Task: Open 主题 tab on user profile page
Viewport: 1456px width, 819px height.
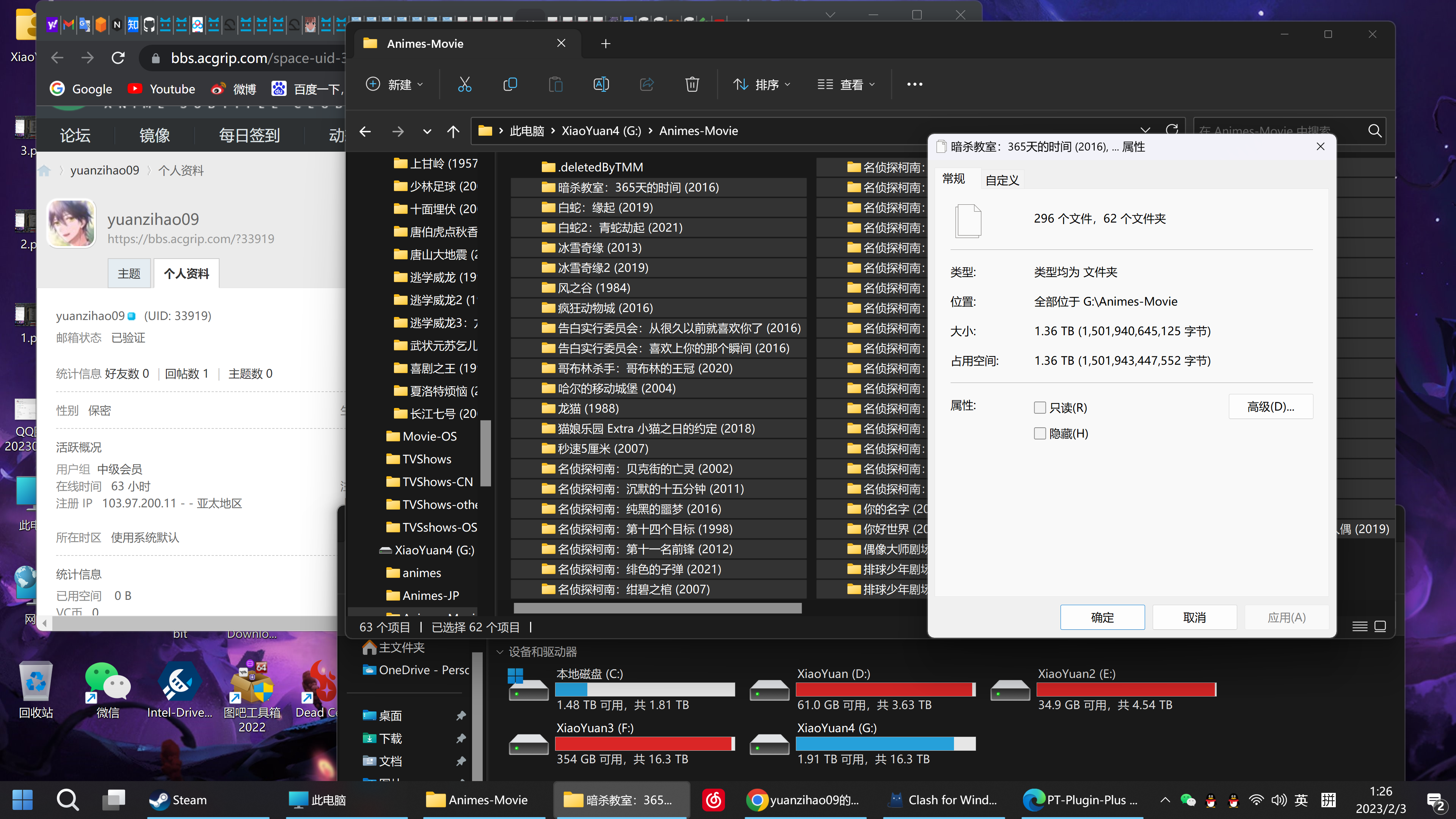Action: (129, 273)
